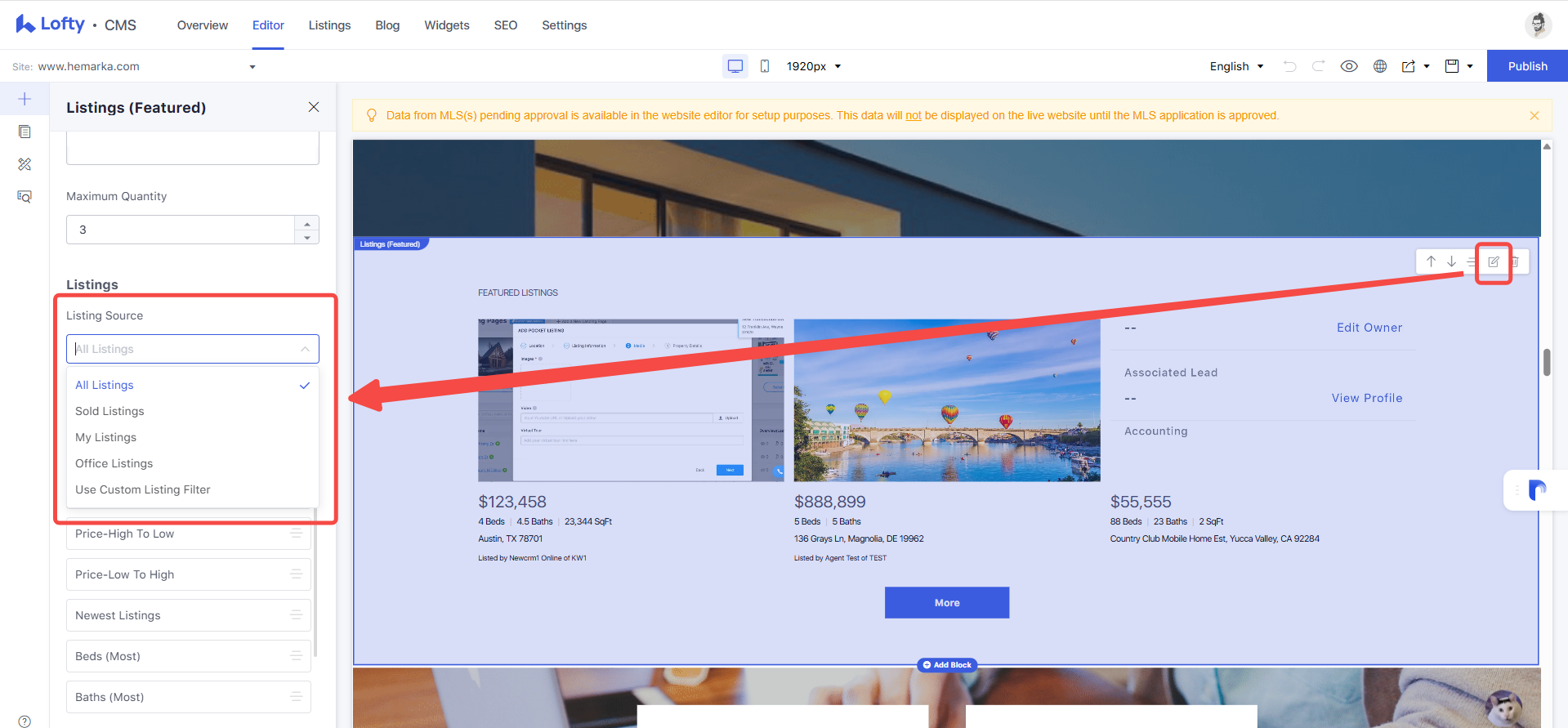Screen dimensions: 1568x728
Task: Open the design tools icon in sidebar
Action: coord(25,164)
